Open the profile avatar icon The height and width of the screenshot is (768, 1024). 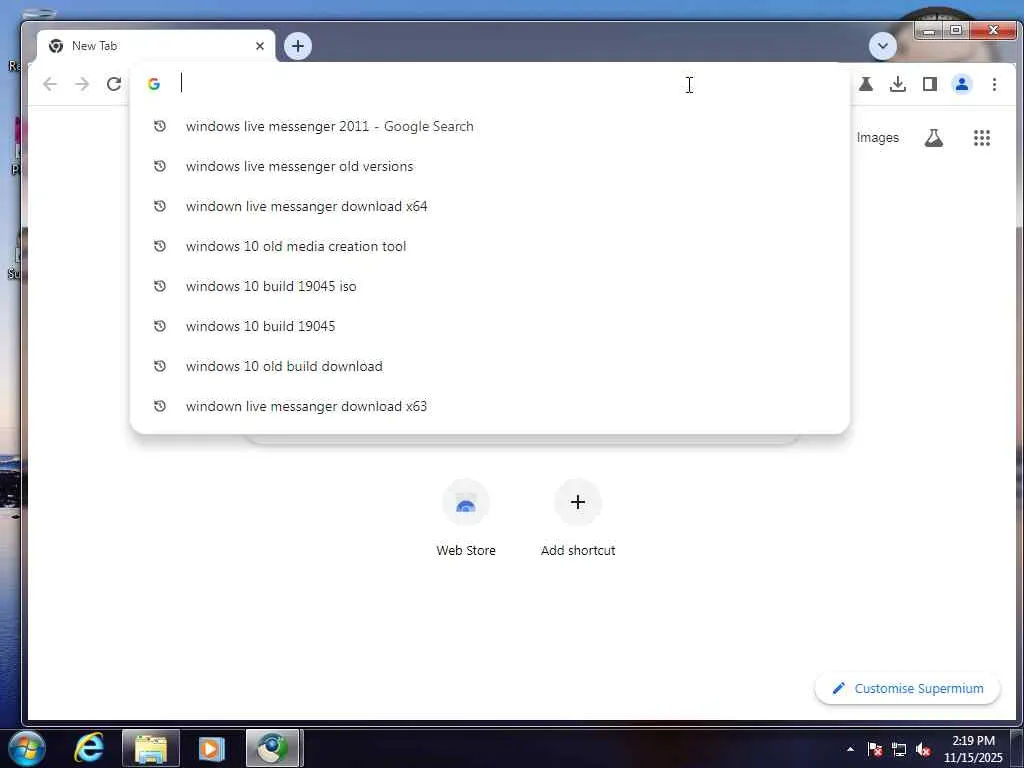pos(962,84)
